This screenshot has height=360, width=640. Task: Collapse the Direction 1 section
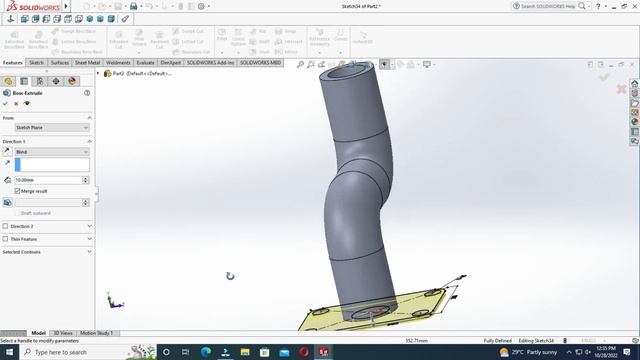89,141
